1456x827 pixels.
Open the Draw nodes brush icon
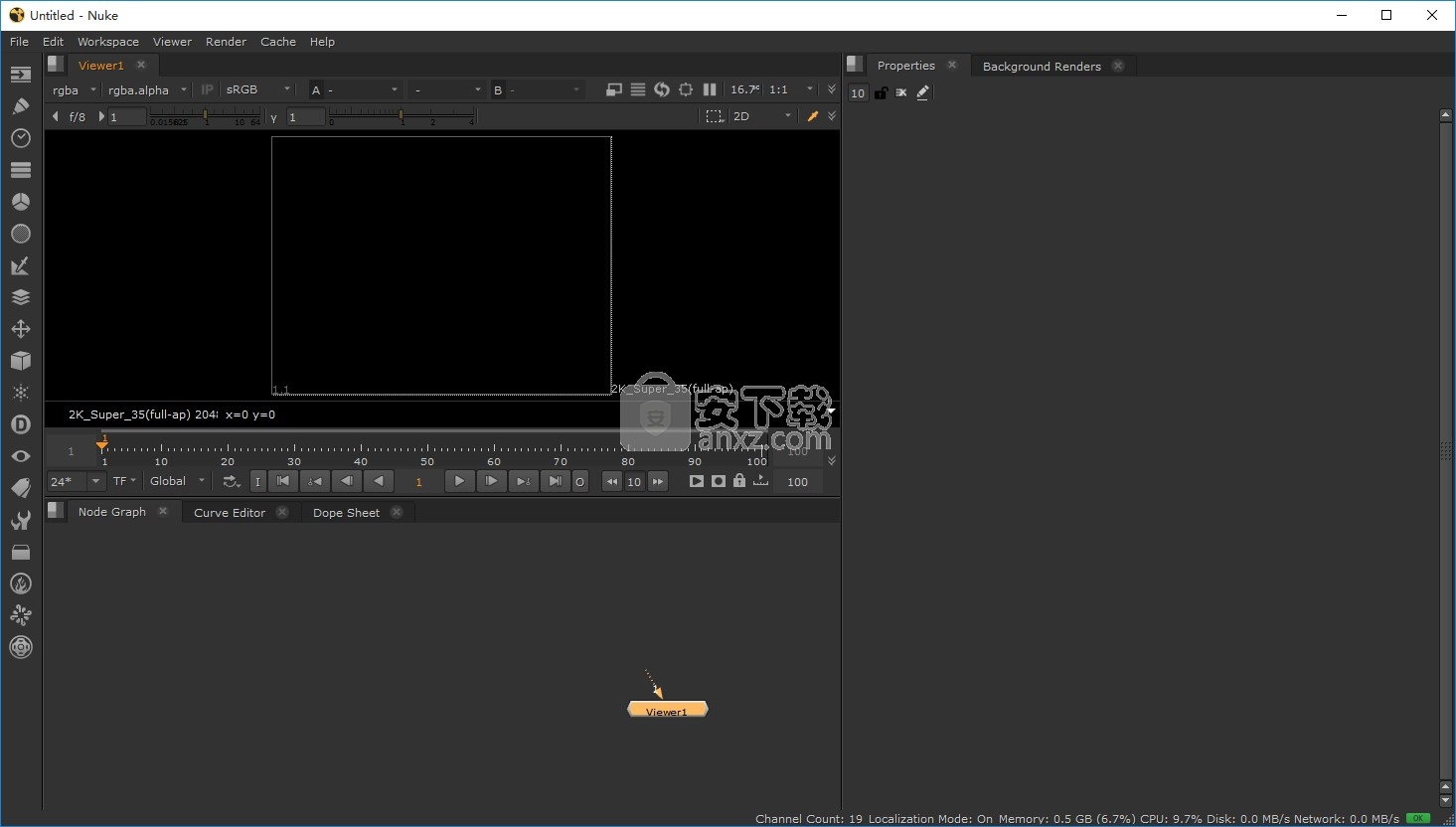coord(20,105)
